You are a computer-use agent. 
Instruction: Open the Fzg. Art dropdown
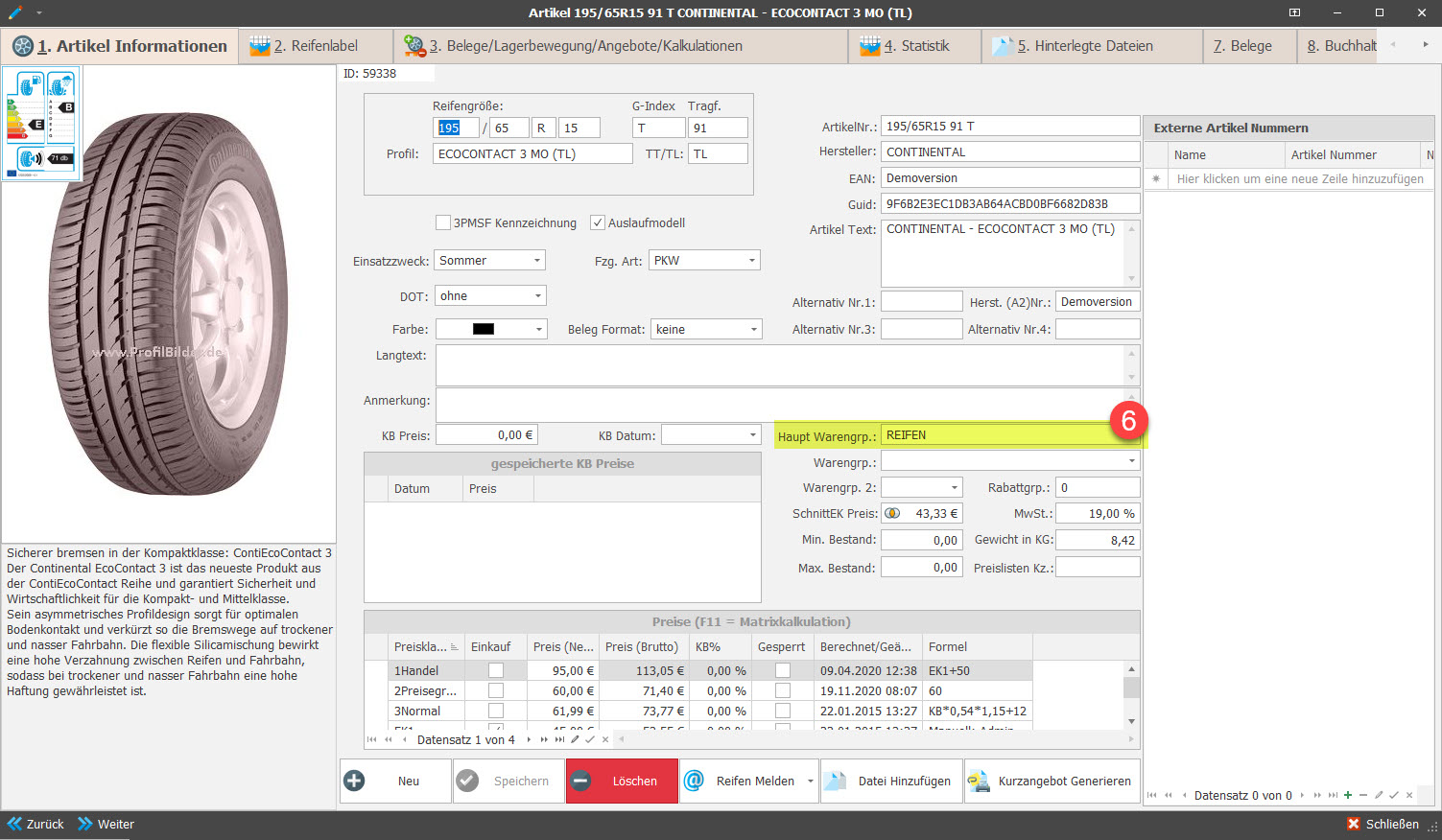[752, 261]
